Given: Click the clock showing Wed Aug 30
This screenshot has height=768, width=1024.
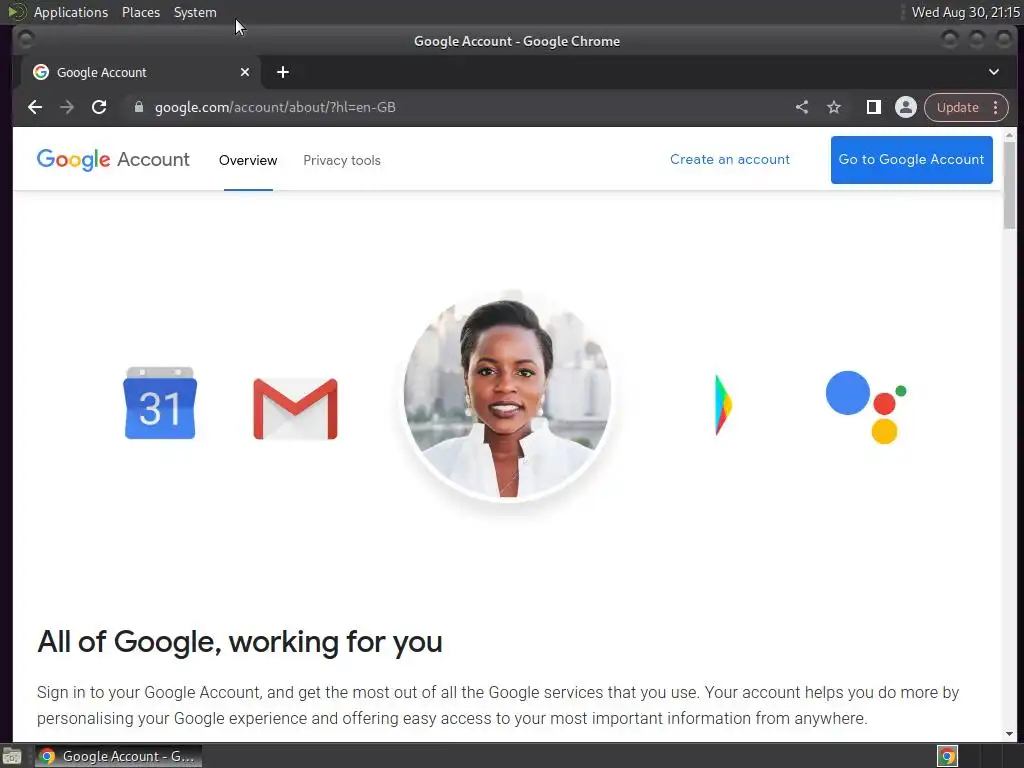Looking at the screenshot, I should point(965,12).
